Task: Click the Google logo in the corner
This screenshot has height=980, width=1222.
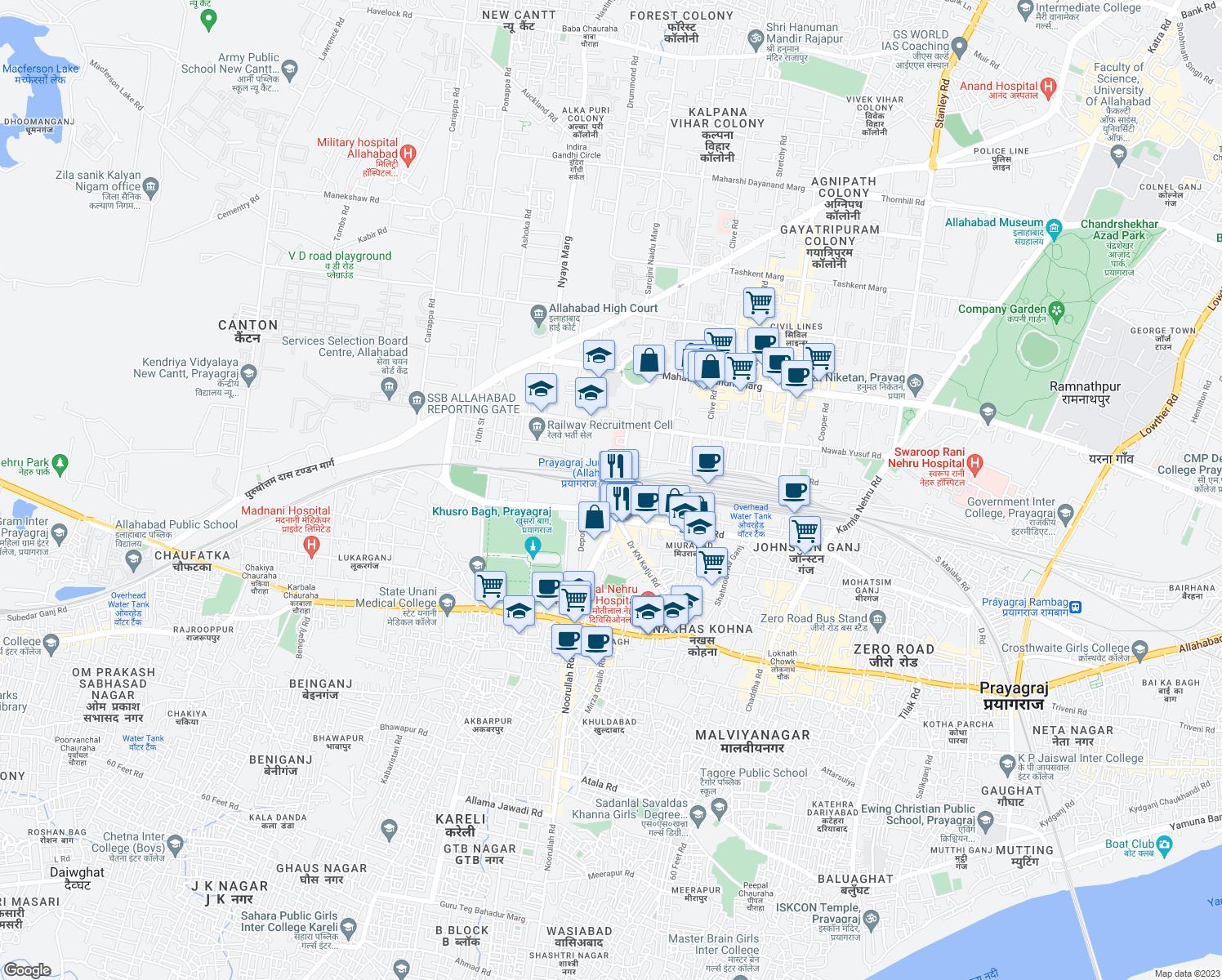Action: (x=27, y=969)
